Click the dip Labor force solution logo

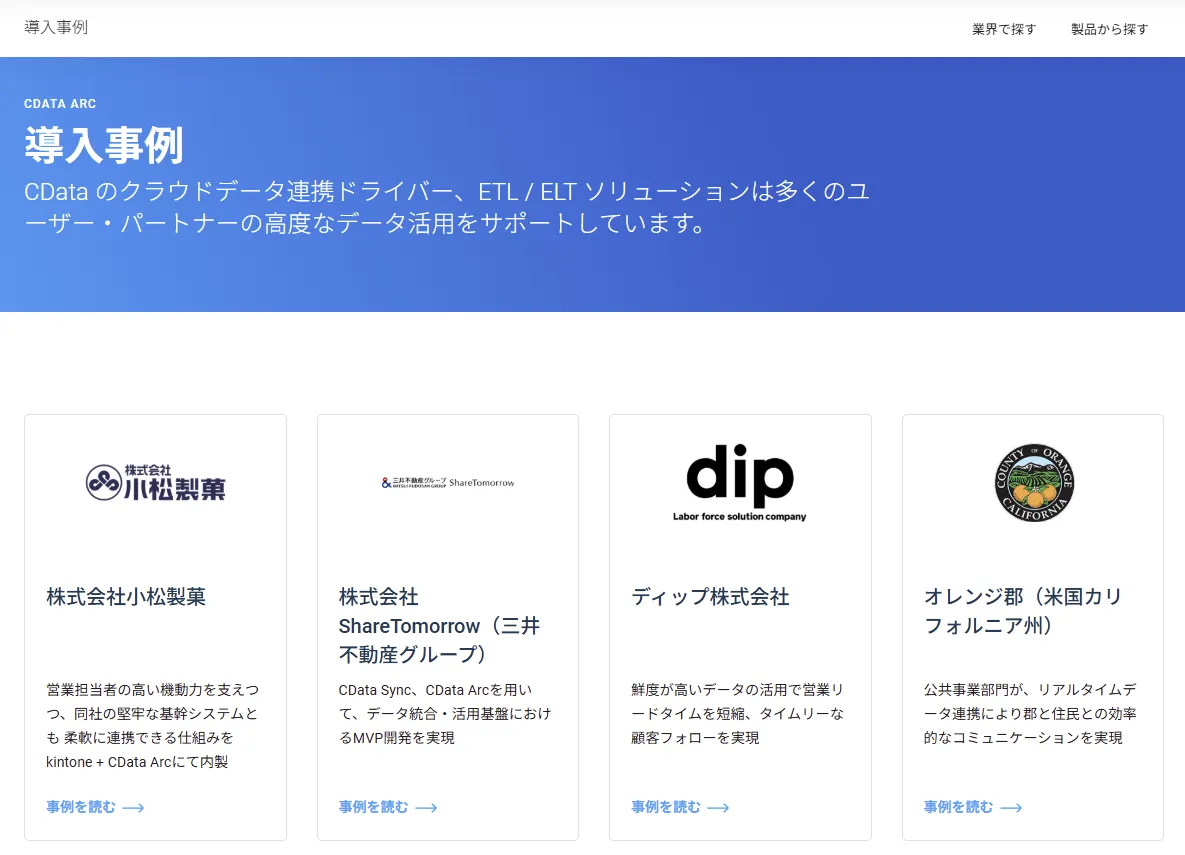tap(740, 482)
